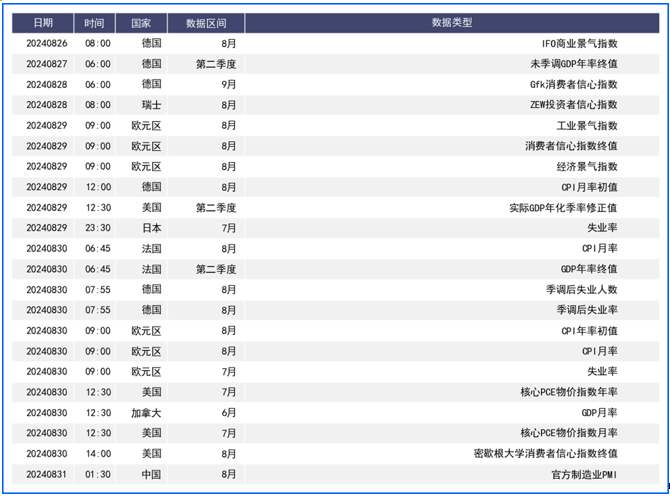The height and width of the screenshot is (496, 670).
Task: Select the date cell 20240826
Action: [47, 44]
